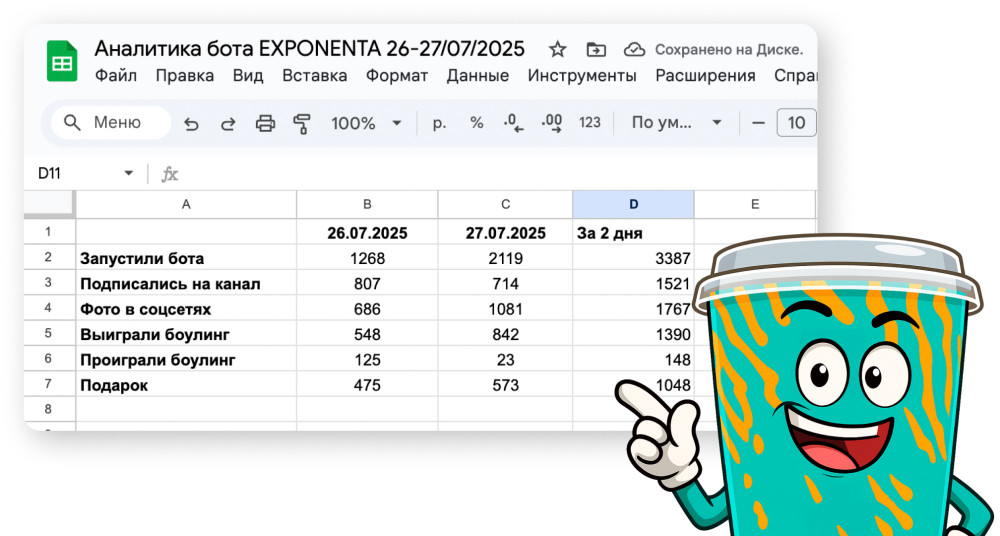Increase decimal places

[551, 123]
